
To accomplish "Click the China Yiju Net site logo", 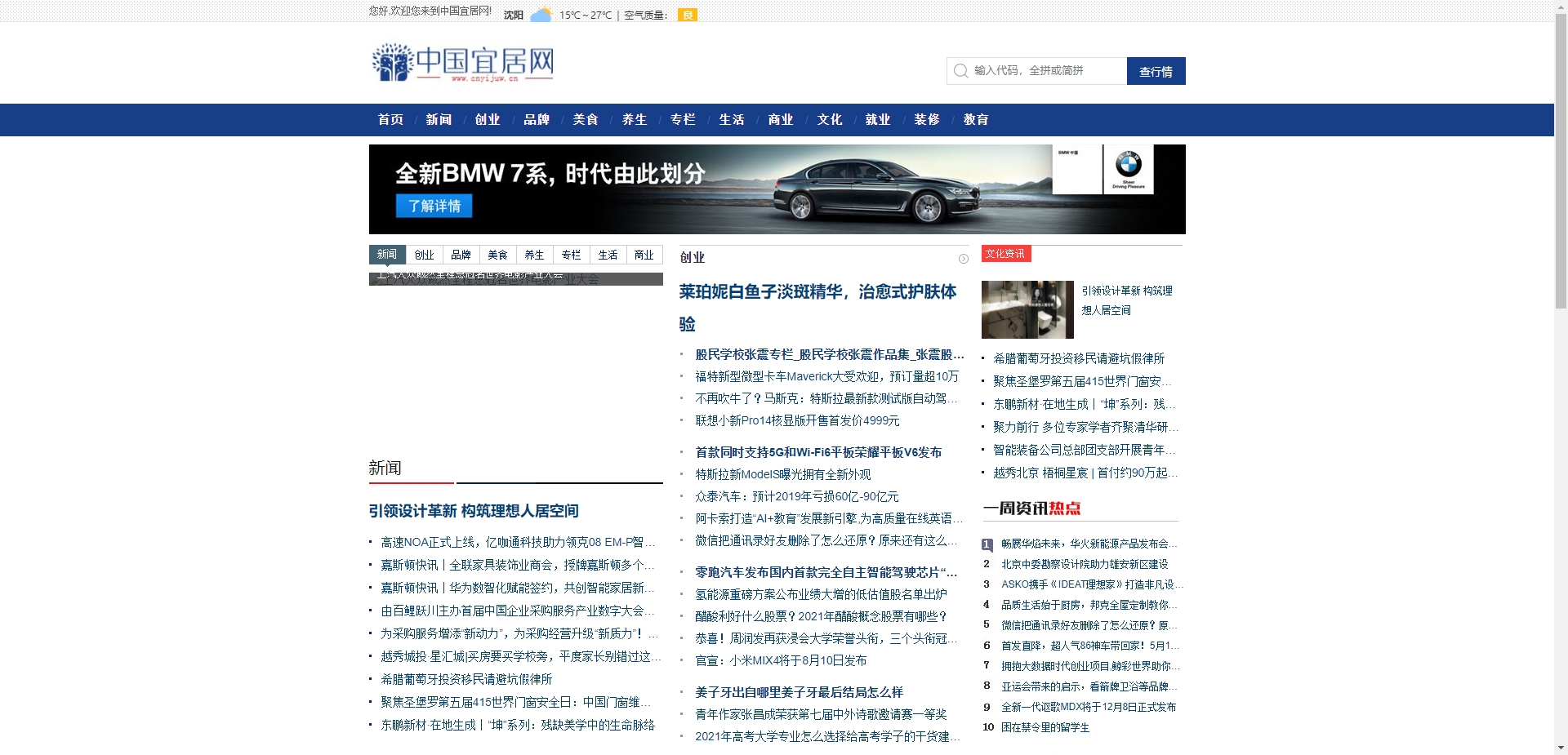I will 462,63.
